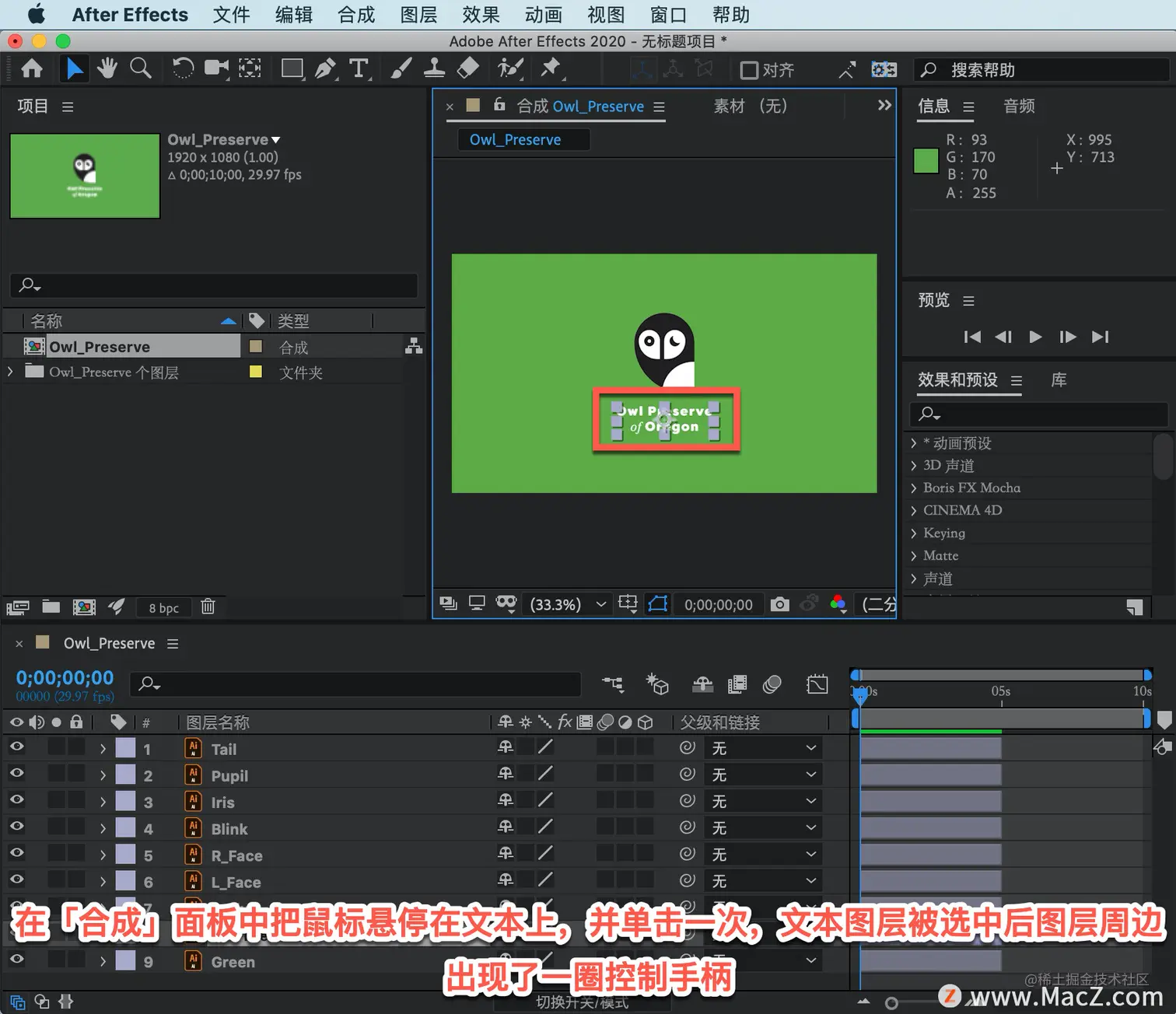Select the Selection arrow tool
This screenshot has width=1176, height=1014.
coord(75,69)
